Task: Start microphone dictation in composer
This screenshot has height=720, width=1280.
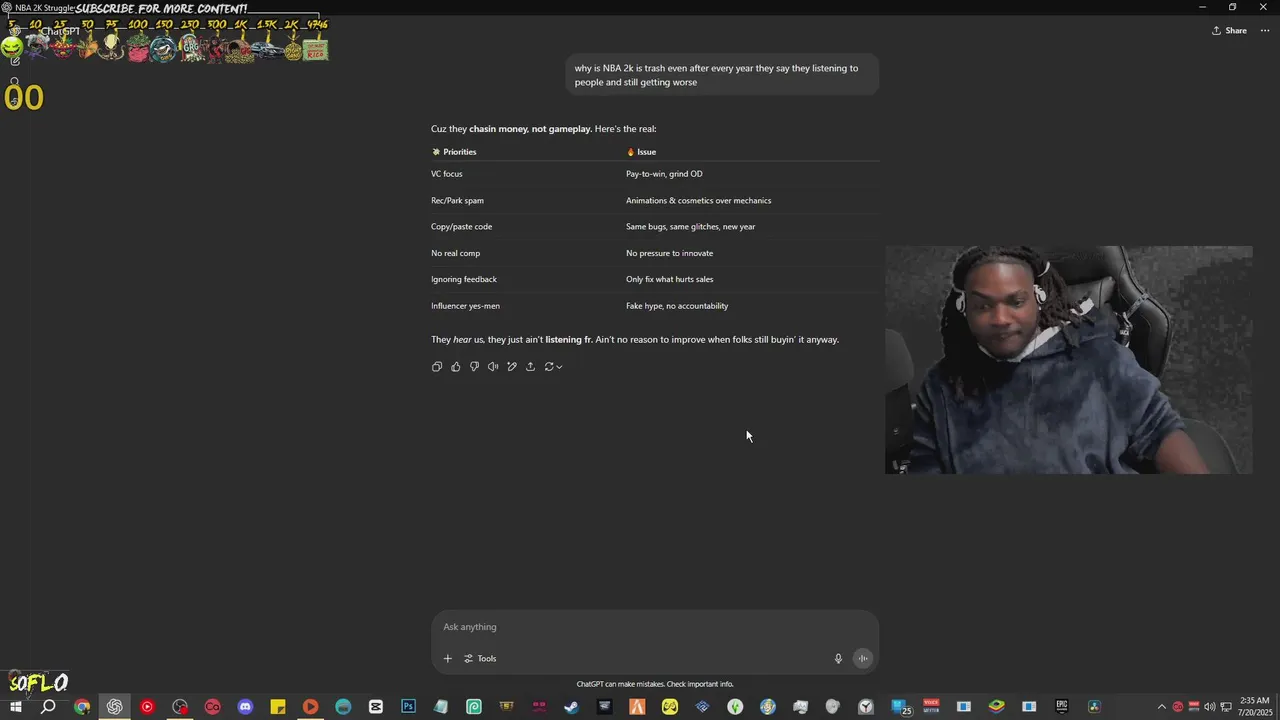Action: click(x=838, y=659)
